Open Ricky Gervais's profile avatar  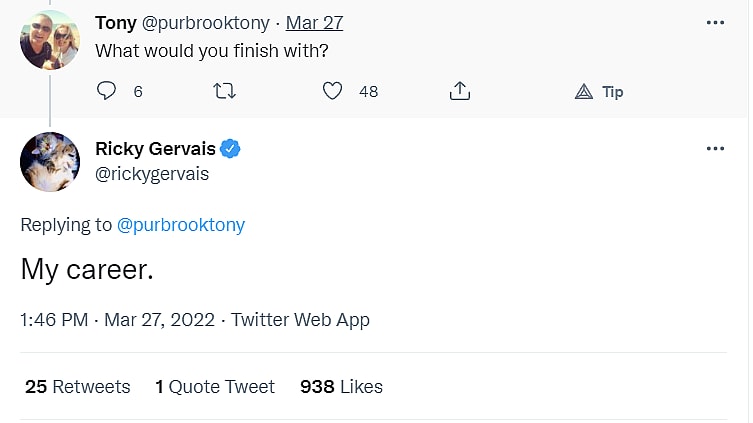pyautogui.click(x=50, y=162)
